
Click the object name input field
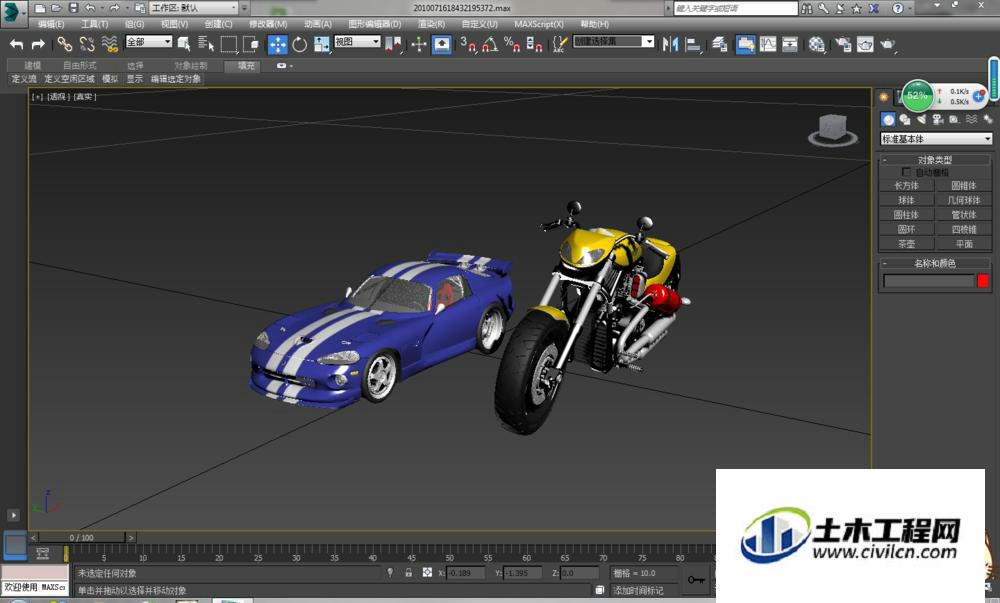point(929,280)
